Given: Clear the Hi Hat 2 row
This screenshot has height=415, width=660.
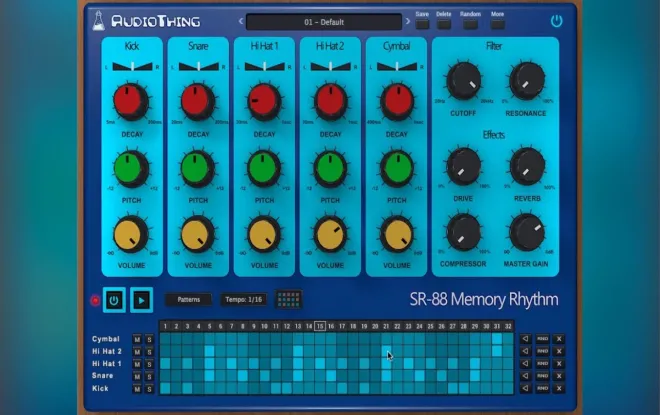Looking at the screenshot, I should pos(559,351).
